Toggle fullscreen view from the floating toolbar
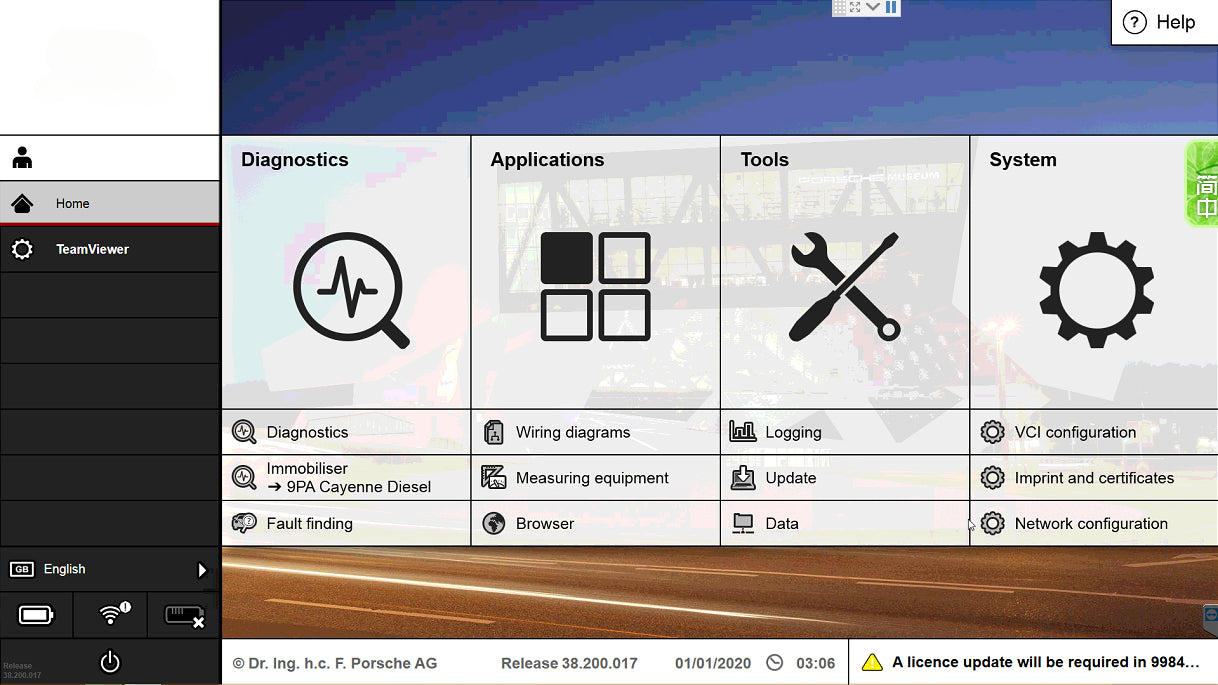Viewport: 1218px width, 685px height. pos(854,7)
